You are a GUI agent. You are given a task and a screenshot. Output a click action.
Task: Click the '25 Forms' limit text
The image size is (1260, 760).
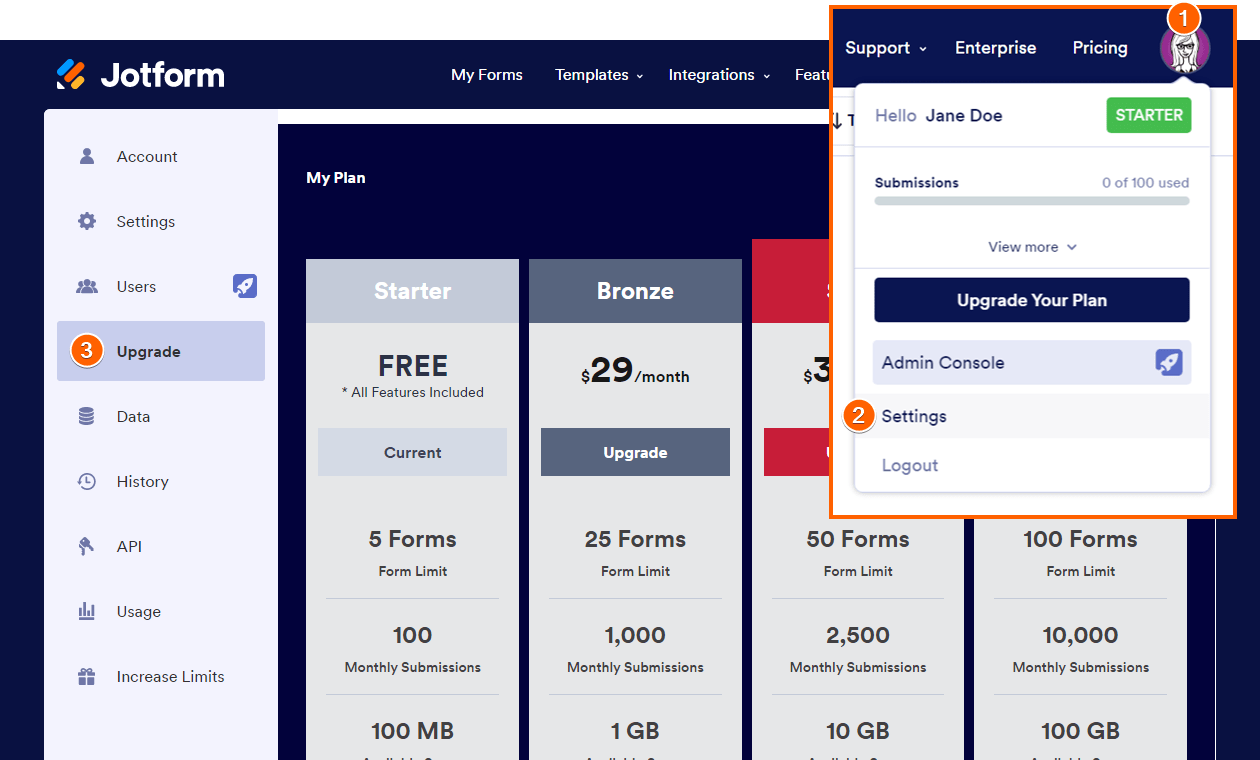[x=635, y=539]
